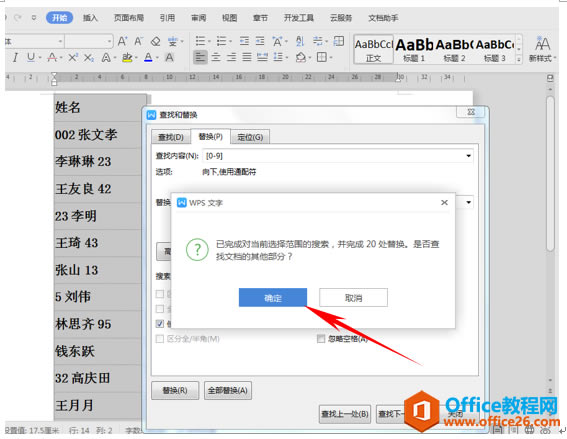The image size is (567, 439).
Task: Switch to the 引用 tab
Action: pos(167,18)
